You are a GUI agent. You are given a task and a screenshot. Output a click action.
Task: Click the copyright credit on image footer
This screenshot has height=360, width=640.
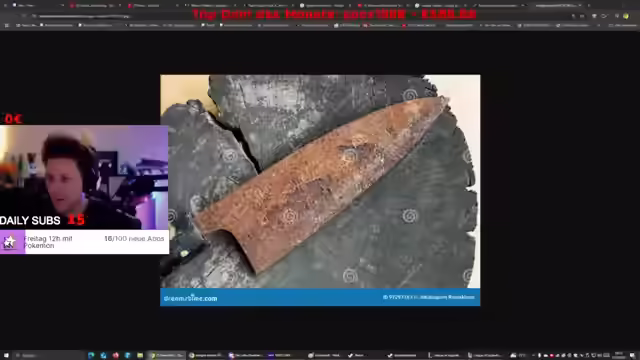[x=429, y=297]
